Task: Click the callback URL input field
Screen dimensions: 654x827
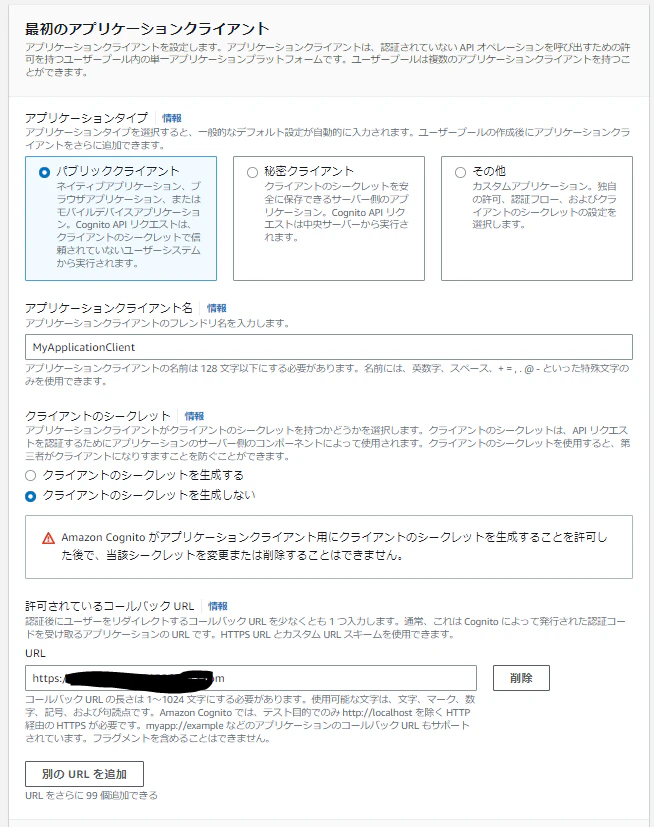Action: 251,678
